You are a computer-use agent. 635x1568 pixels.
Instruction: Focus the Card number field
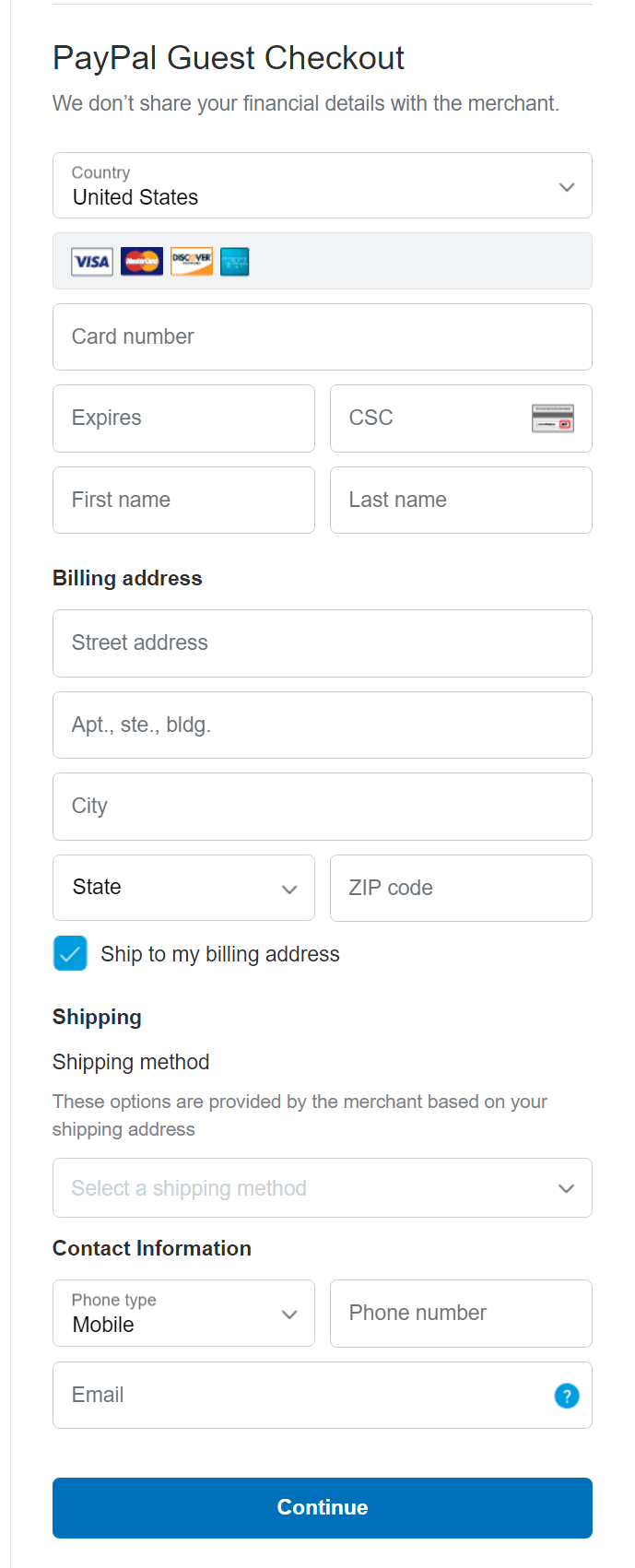323,337
